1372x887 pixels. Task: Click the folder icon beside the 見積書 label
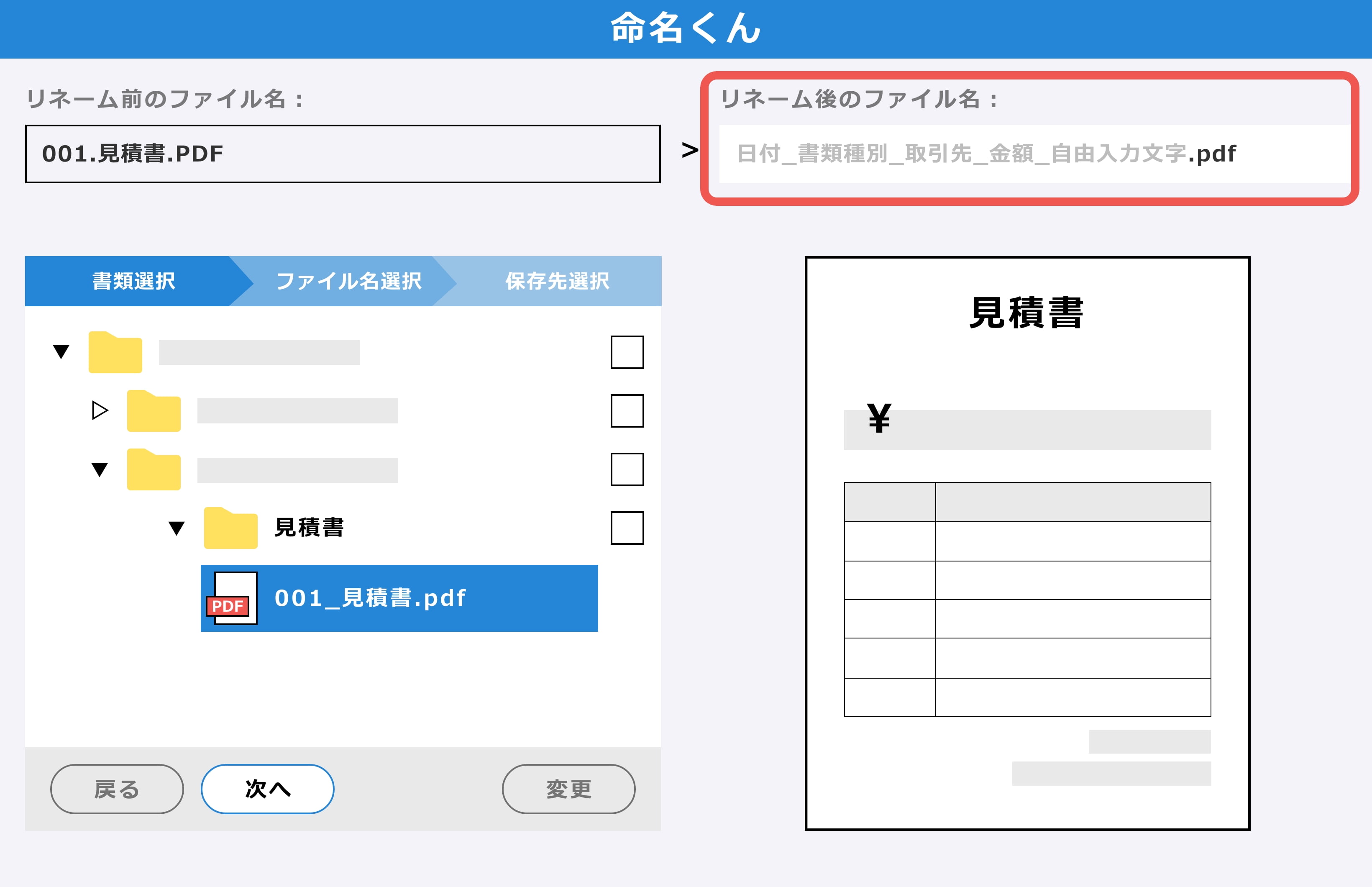tap(230, 528)
